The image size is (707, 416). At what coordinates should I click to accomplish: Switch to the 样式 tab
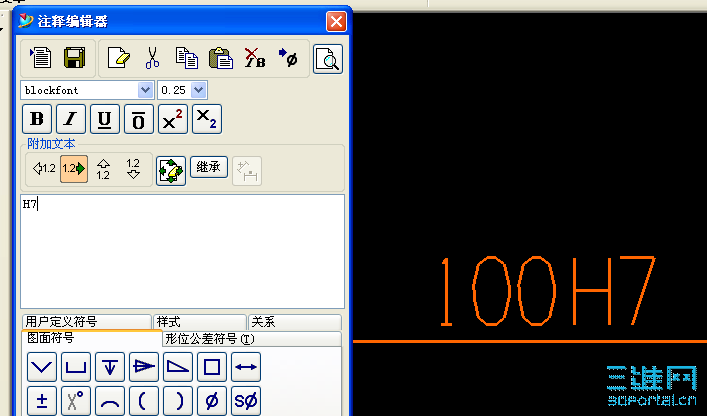coord(200,322)
